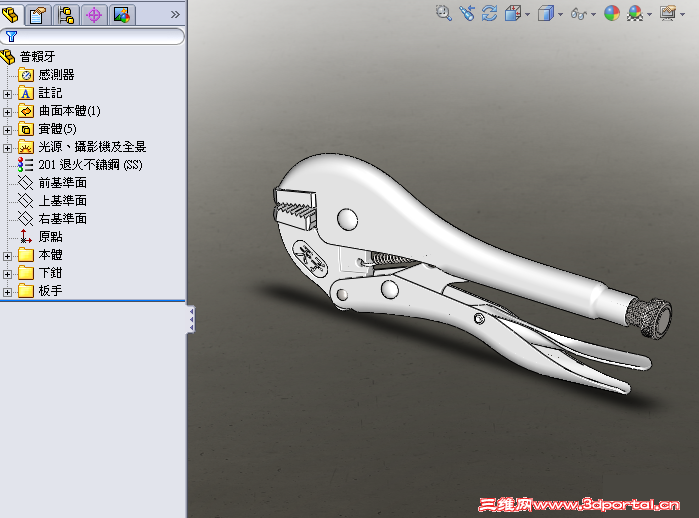Click the 感測器 sensors folder icon

point(26,75)
